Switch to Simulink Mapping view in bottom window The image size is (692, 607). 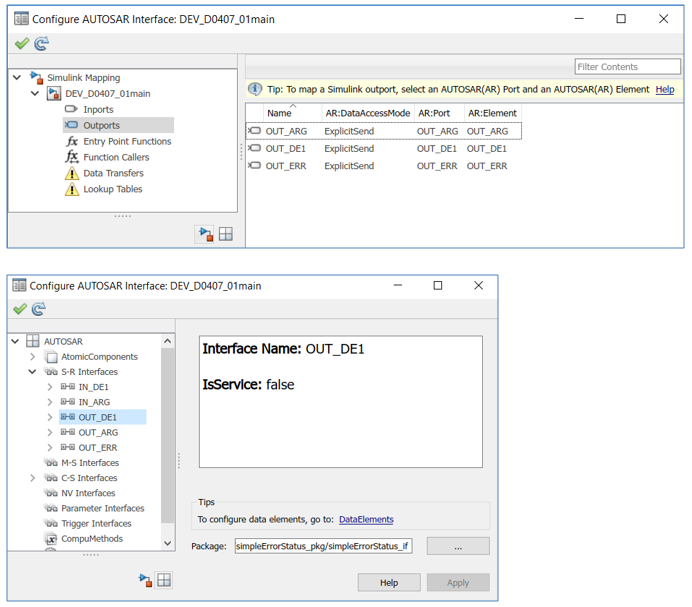(x=145, y=580)
